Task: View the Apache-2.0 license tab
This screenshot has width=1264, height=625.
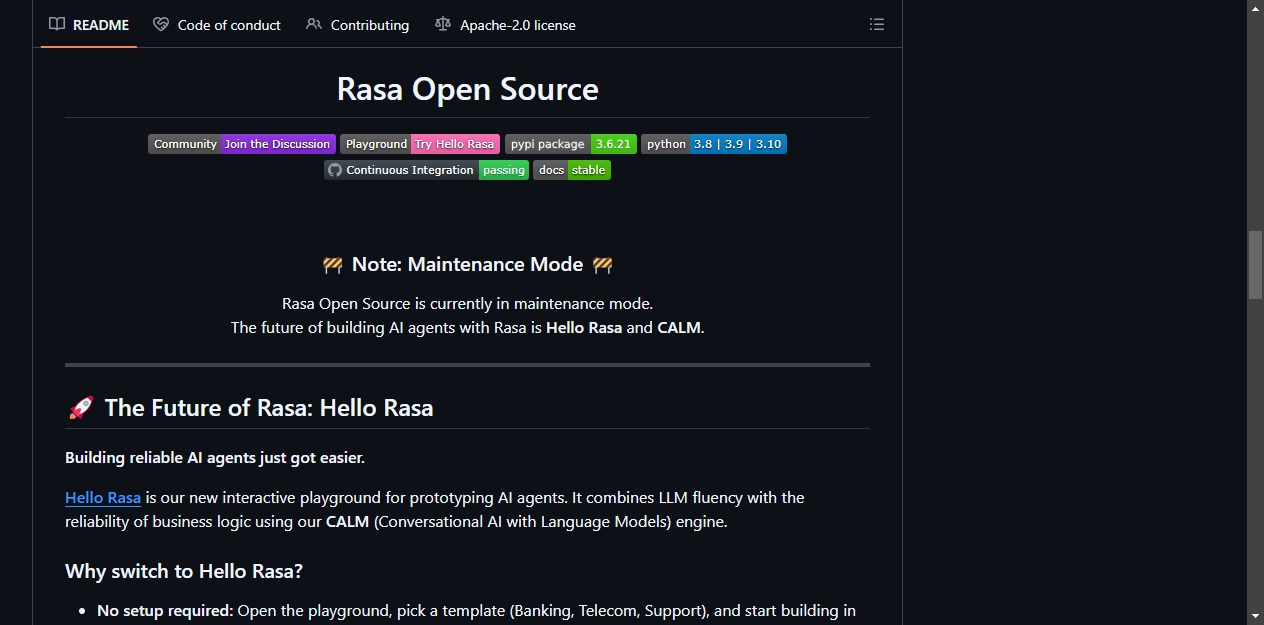Action: (505, 24)
